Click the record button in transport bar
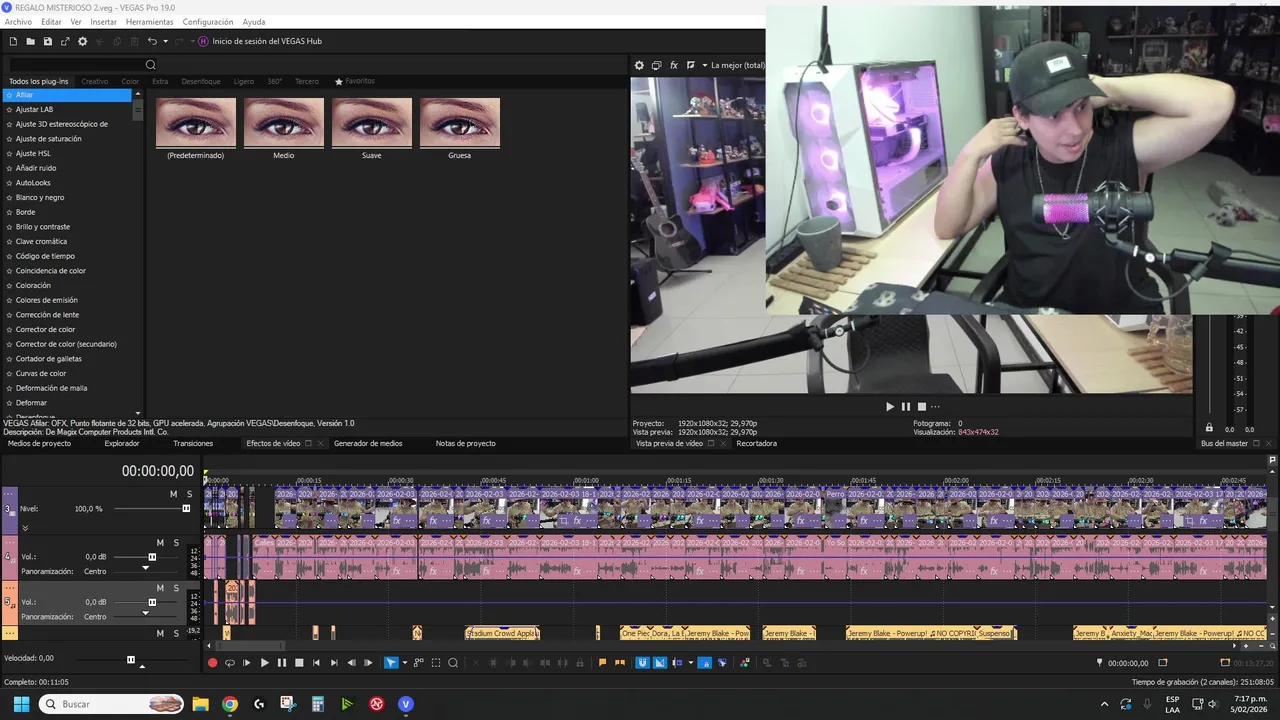Image resolution: width=1280 pixels, height=720 pixels. [212, 663]
